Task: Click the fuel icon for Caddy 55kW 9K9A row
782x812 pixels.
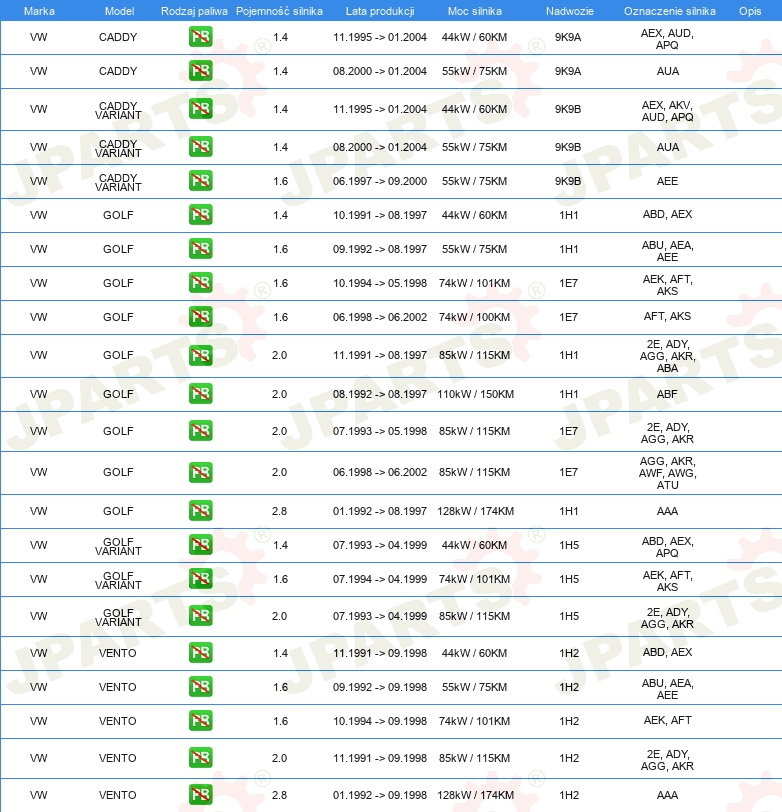Action: coord(200,71)
